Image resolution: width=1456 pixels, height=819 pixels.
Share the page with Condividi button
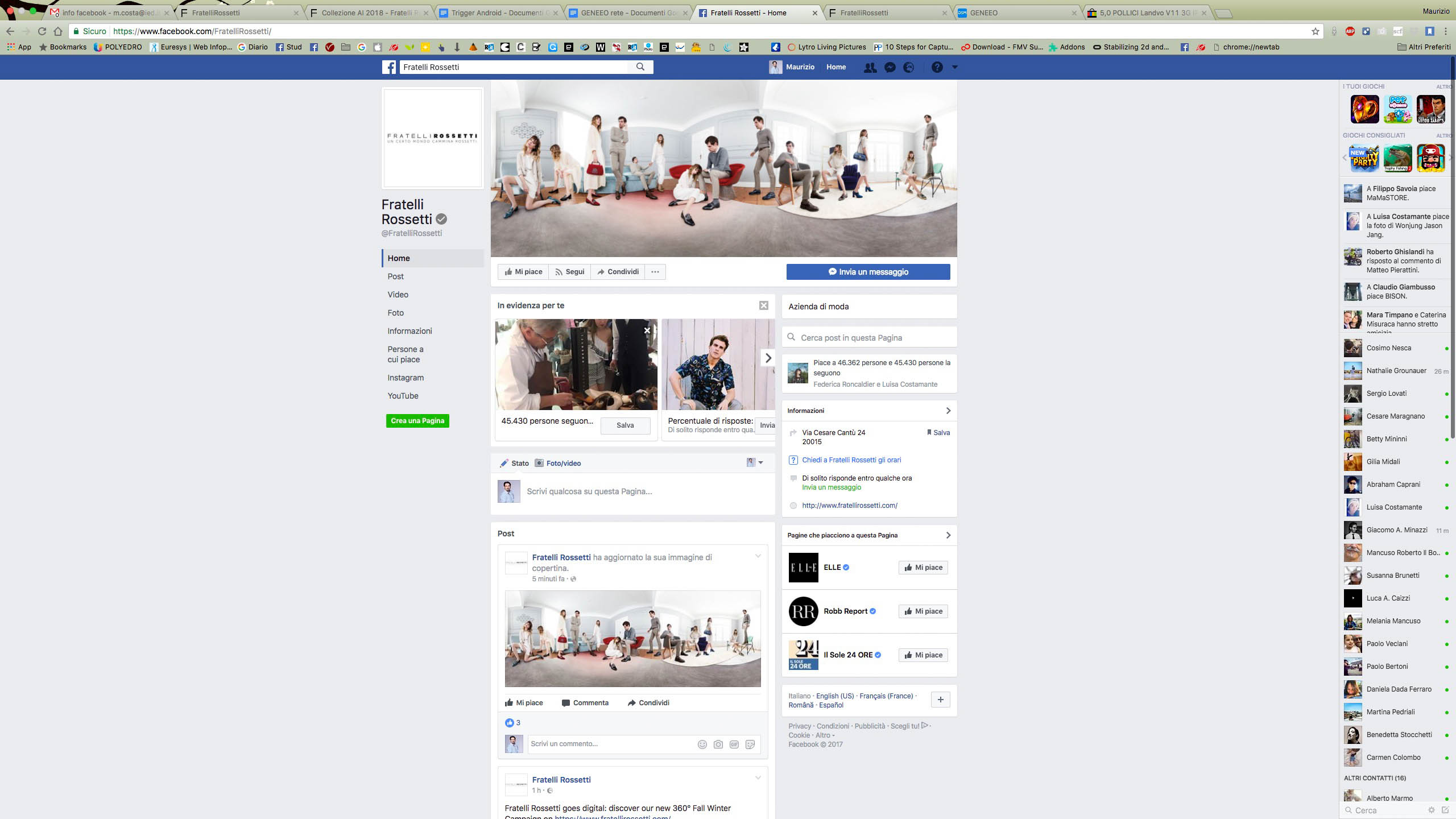618,272
